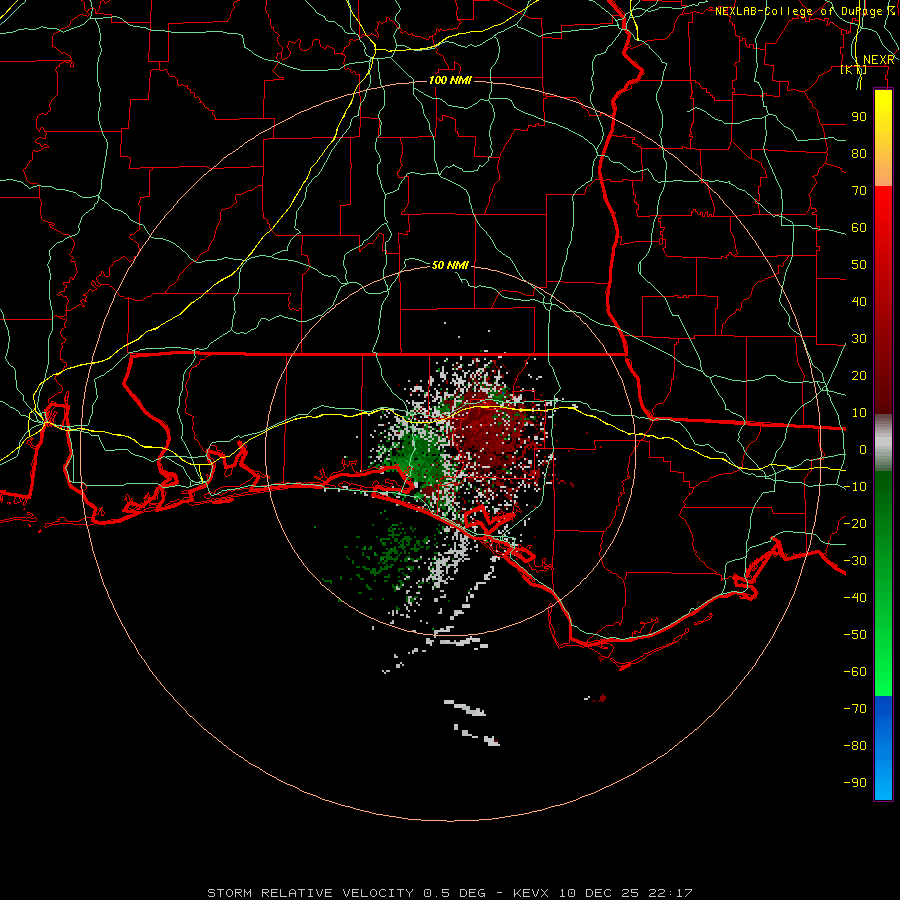Select the 0 value on velocity scale
The image size is (900, 900).
[863, 449]
